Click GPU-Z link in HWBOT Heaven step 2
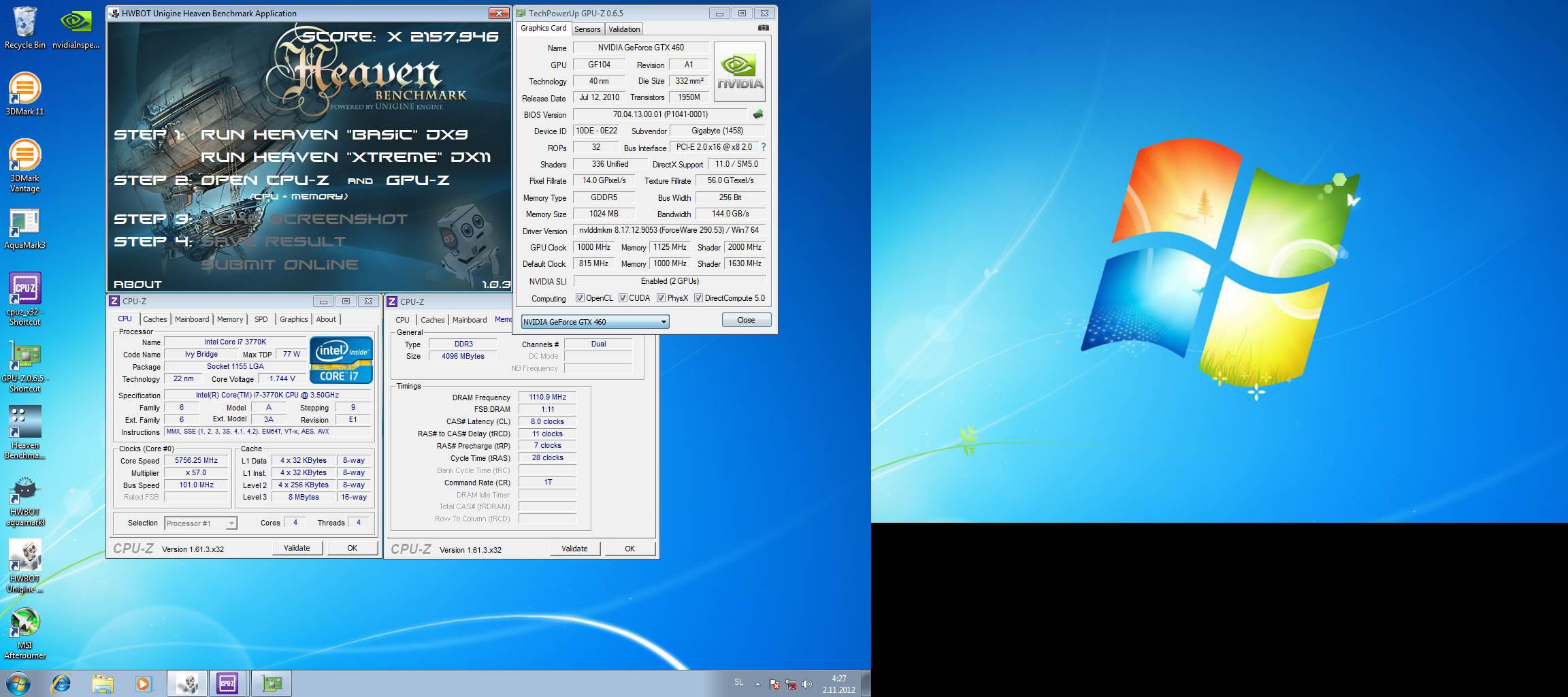 pyautogui.click(x=417, y=180)
